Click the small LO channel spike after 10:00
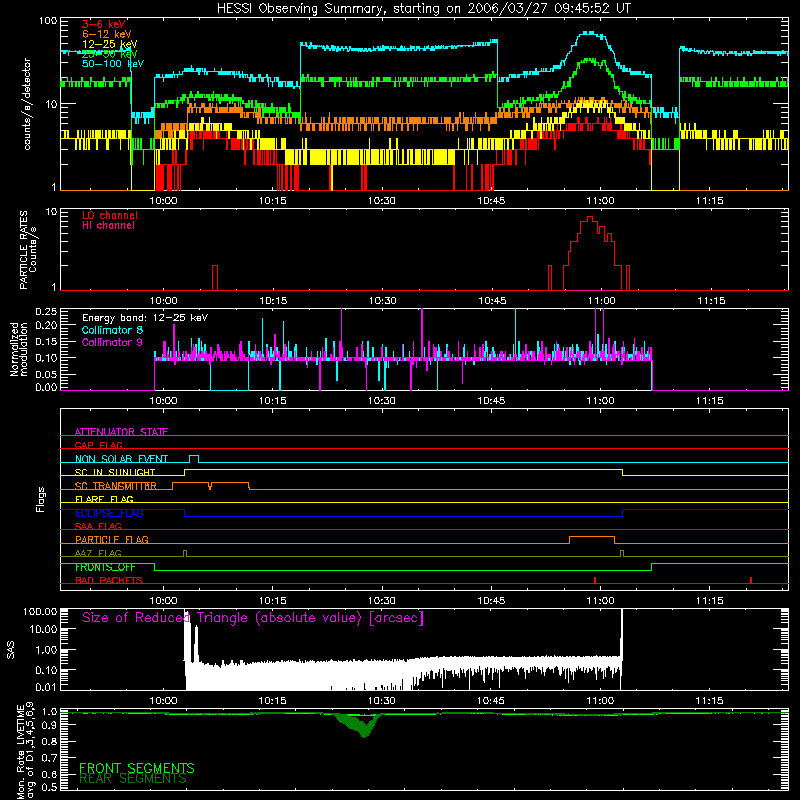 (x=215, y=277)
